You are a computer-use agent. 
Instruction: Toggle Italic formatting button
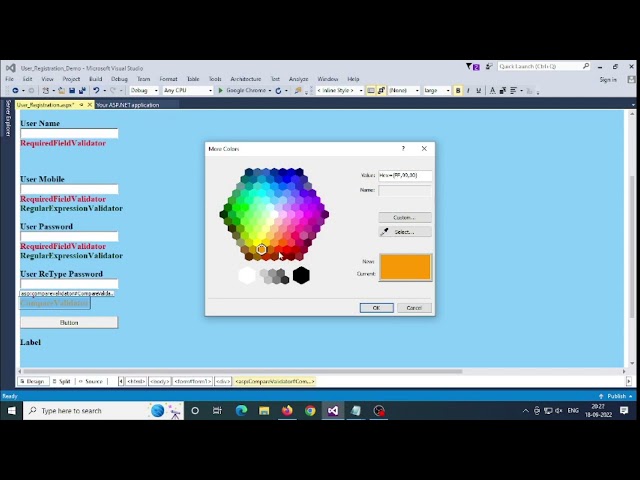coord(468,91)
